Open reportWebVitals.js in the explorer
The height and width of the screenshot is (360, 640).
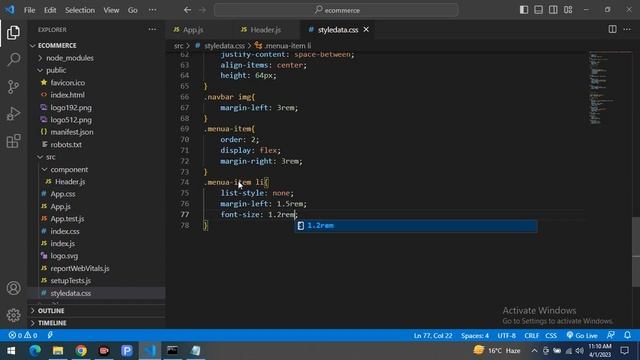pyautogui.click(x=80, y=268)
